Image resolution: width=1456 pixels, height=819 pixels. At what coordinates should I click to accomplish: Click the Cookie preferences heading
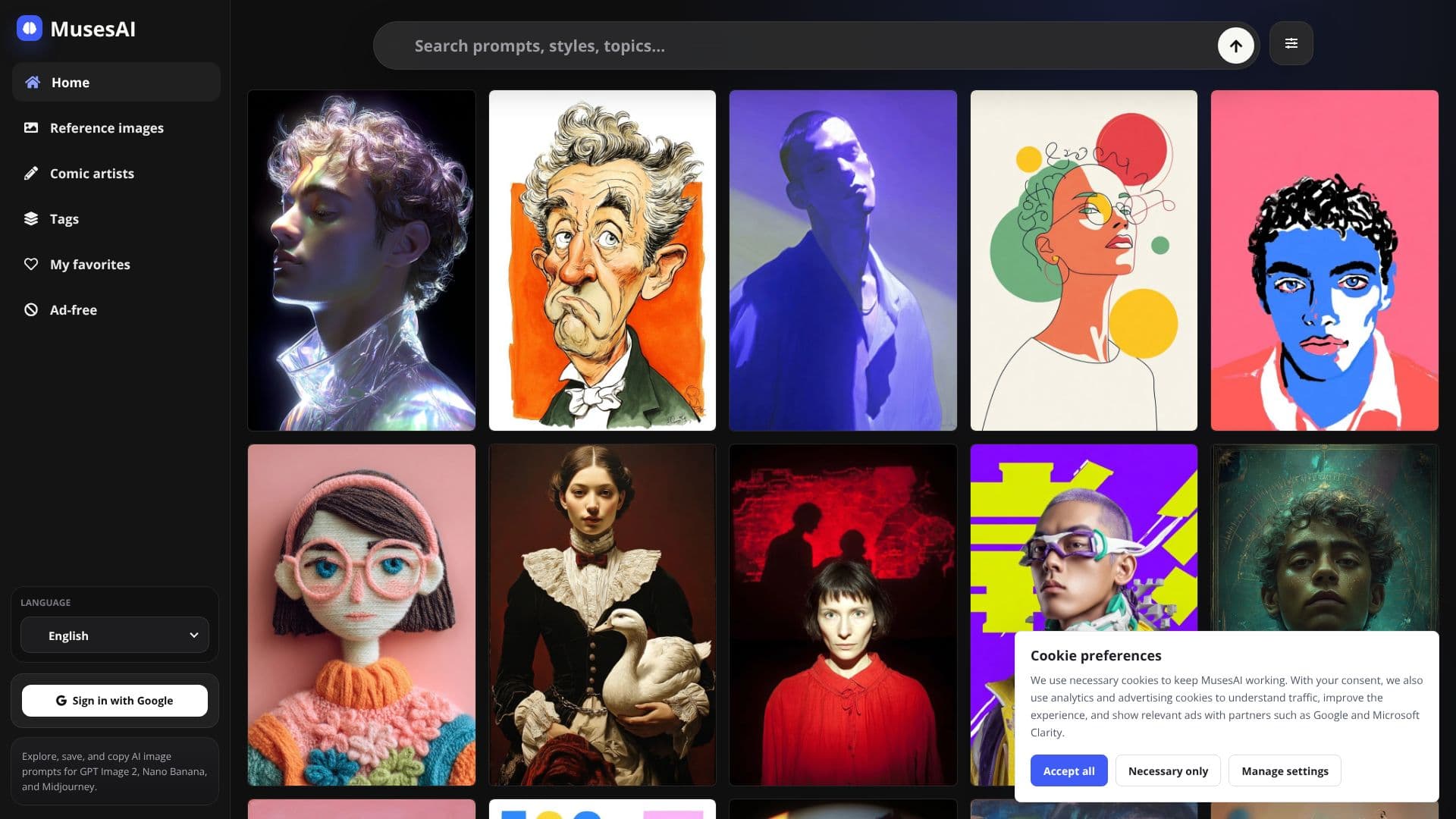tap(1095, 655)
